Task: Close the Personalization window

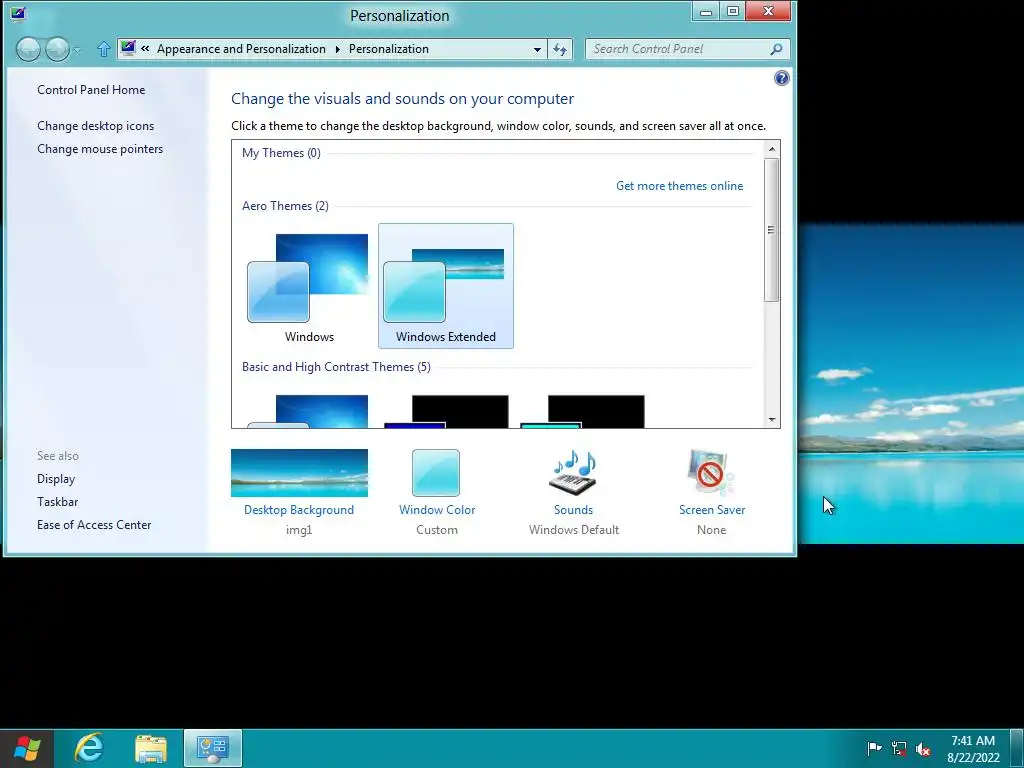Action: pos(768,12)
